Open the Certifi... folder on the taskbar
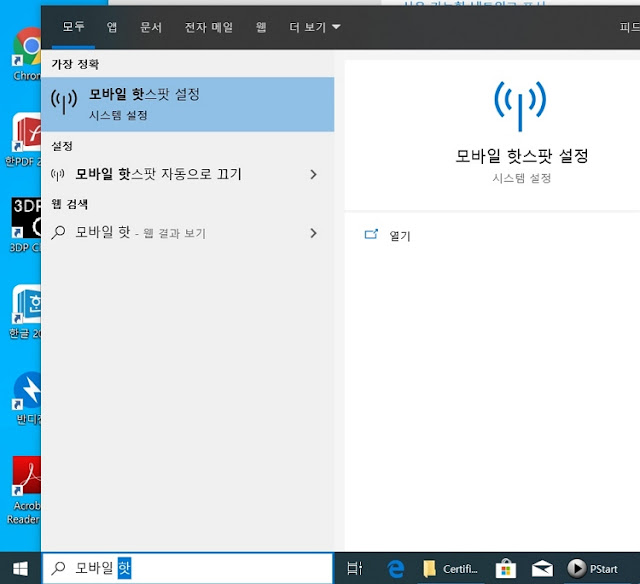The height and width of the screenshot is (584, 640). 451,568
